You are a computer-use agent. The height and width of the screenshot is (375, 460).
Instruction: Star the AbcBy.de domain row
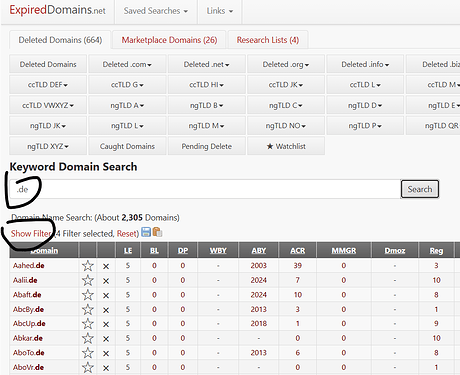(x=88, y=309)
